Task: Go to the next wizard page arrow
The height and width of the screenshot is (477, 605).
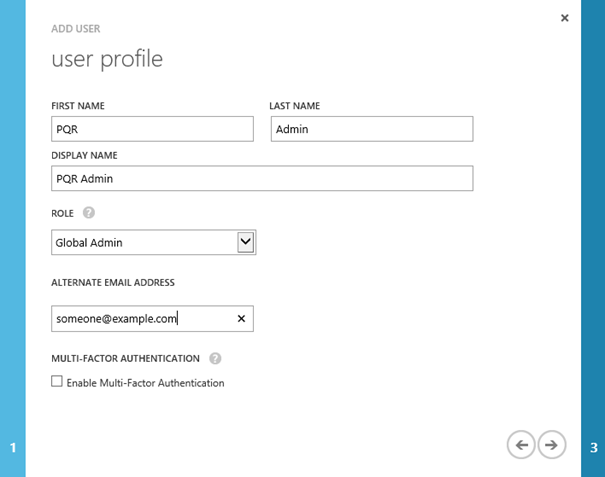Action: point(551,445)
